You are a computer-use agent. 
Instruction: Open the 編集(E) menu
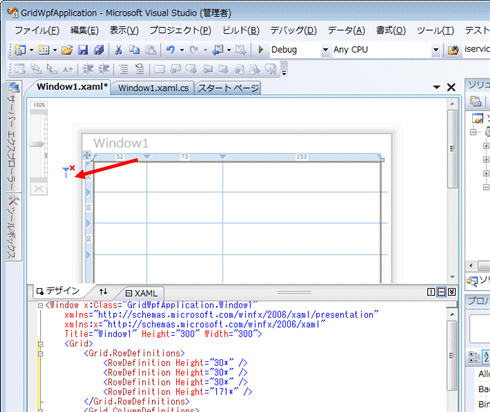[84, 31]
